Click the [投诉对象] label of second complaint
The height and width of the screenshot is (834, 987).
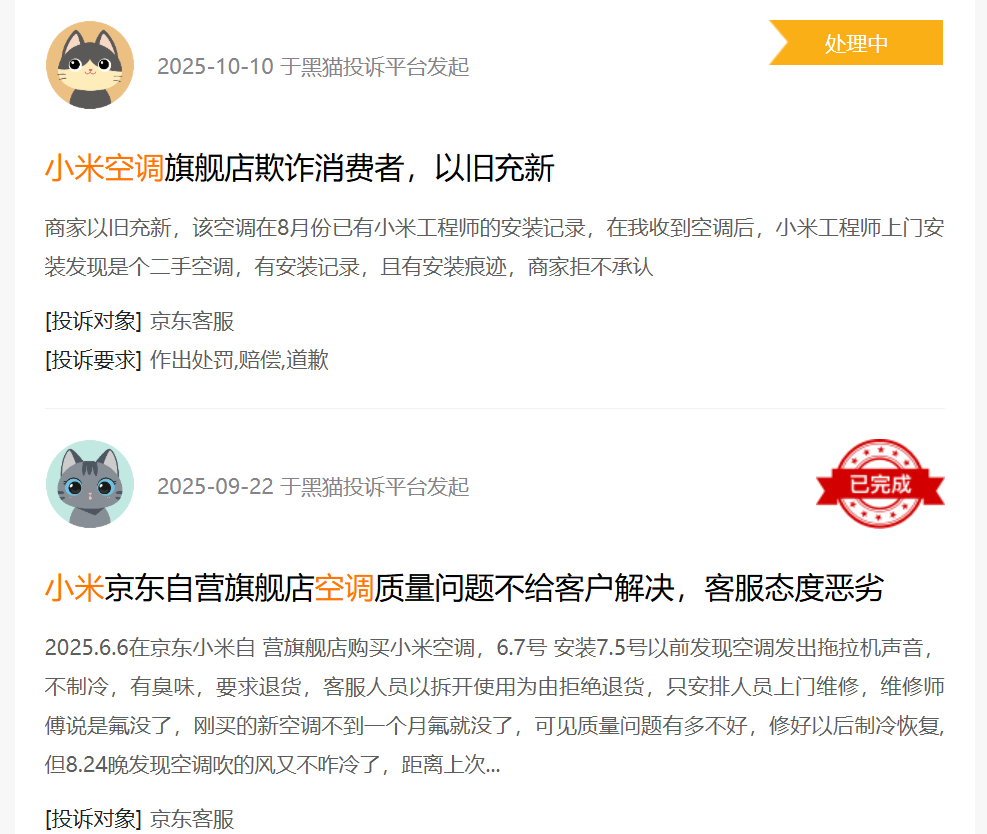point(93,819)
